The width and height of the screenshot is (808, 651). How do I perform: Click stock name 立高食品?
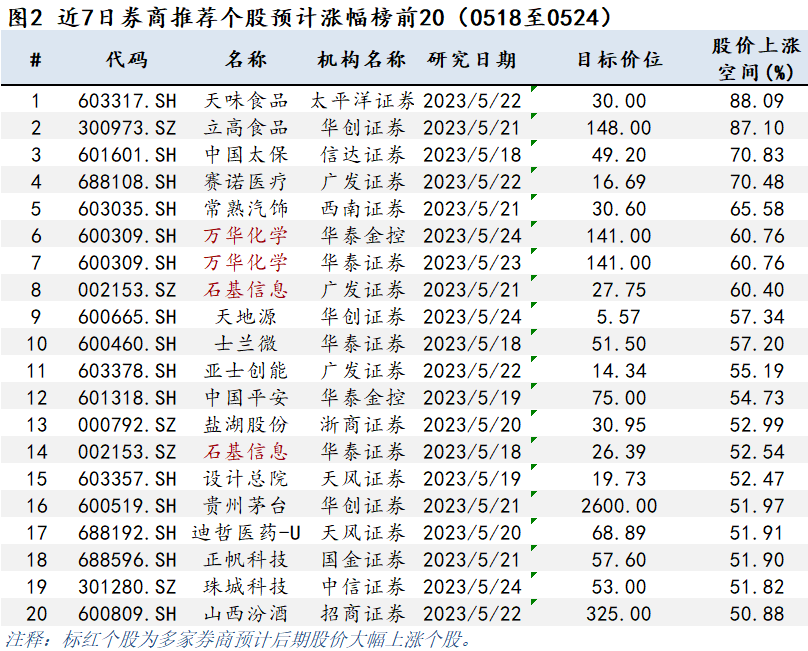tap(246, 128)
